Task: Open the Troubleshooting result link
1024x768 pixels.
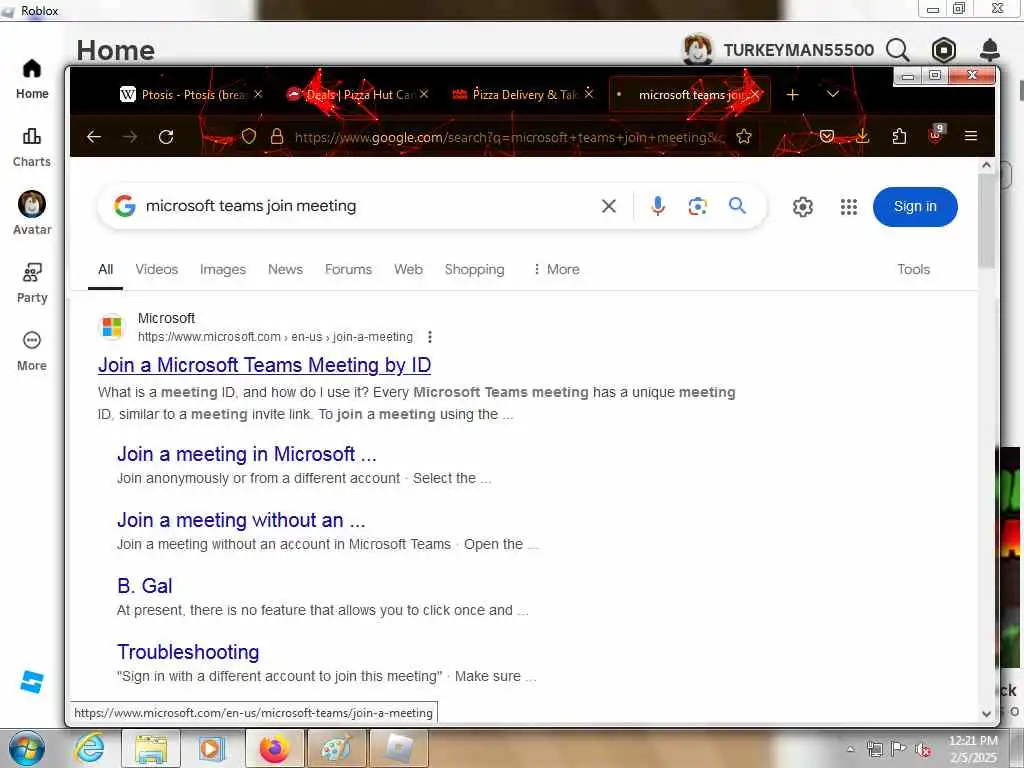Action: tap(188, 652)
